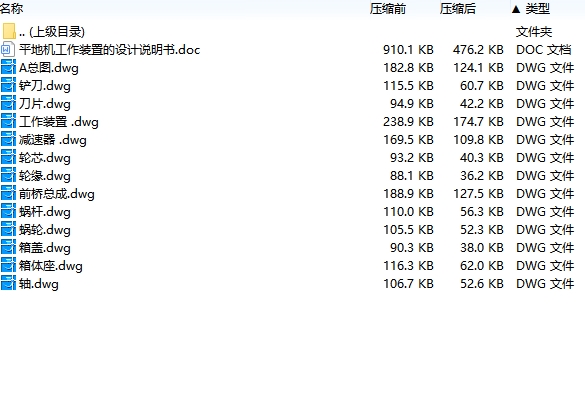This screenshot has height=399, width=585.
Task: Click the 109.8 KB compressed size value
Action: coord(478,140)
